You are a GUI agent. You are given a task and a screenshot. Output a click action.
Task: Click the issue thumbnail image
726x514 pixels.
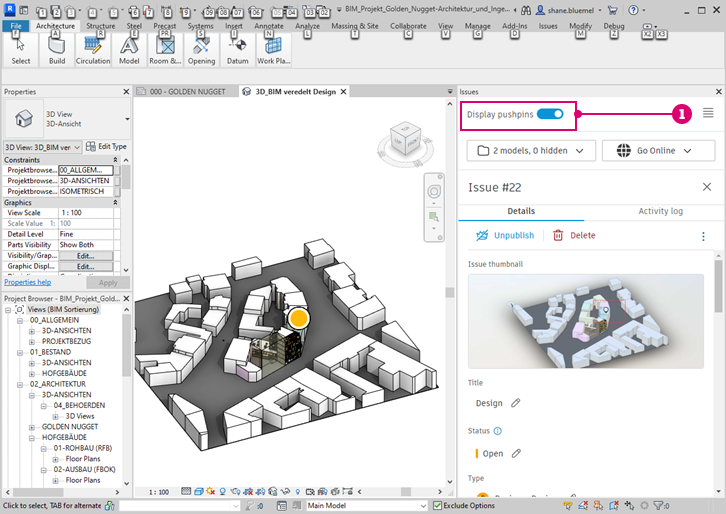click(x=586, y=321)
